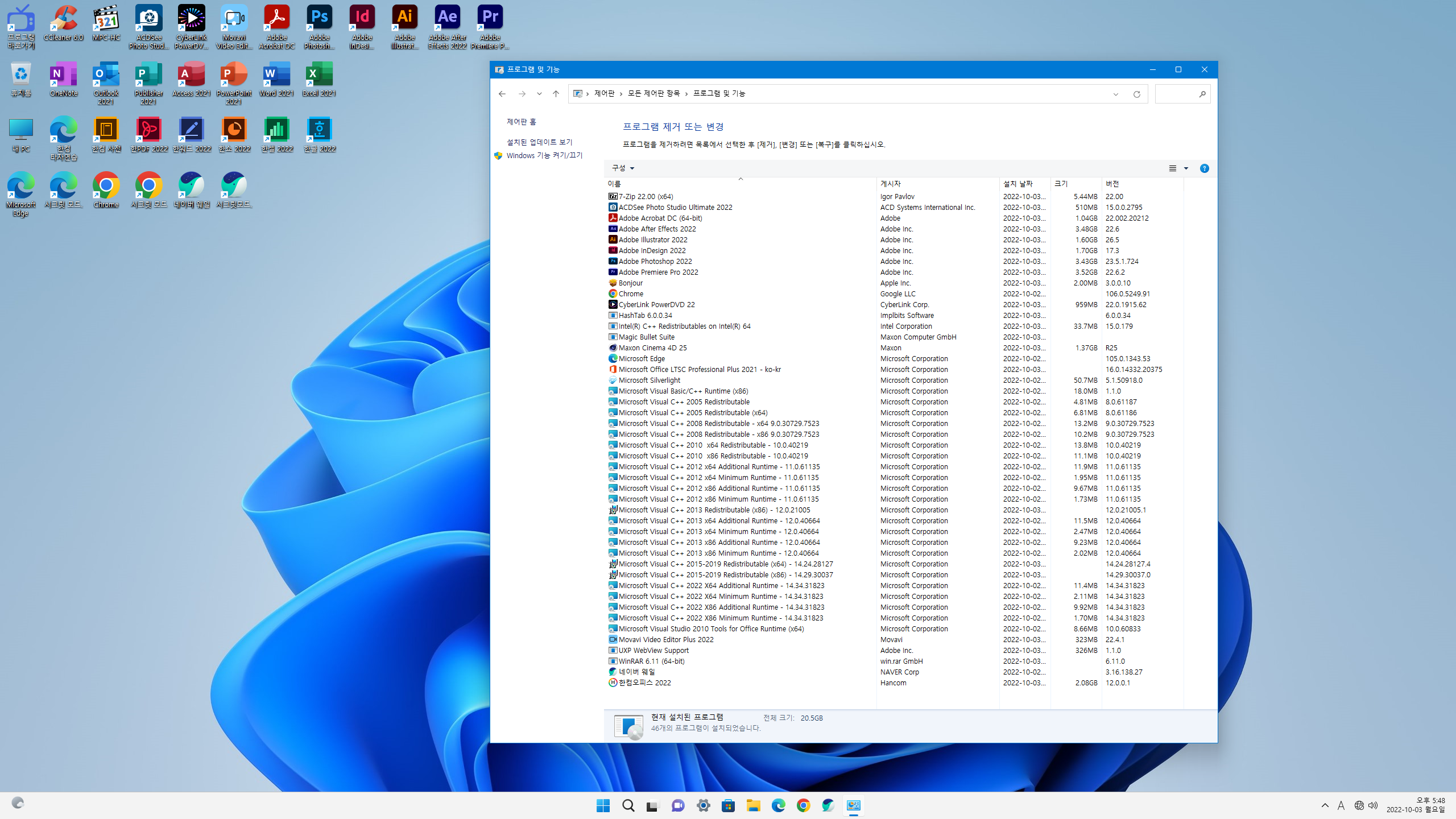Click the Help question mark icon

pyautogui.click(x=1204, y=168)
